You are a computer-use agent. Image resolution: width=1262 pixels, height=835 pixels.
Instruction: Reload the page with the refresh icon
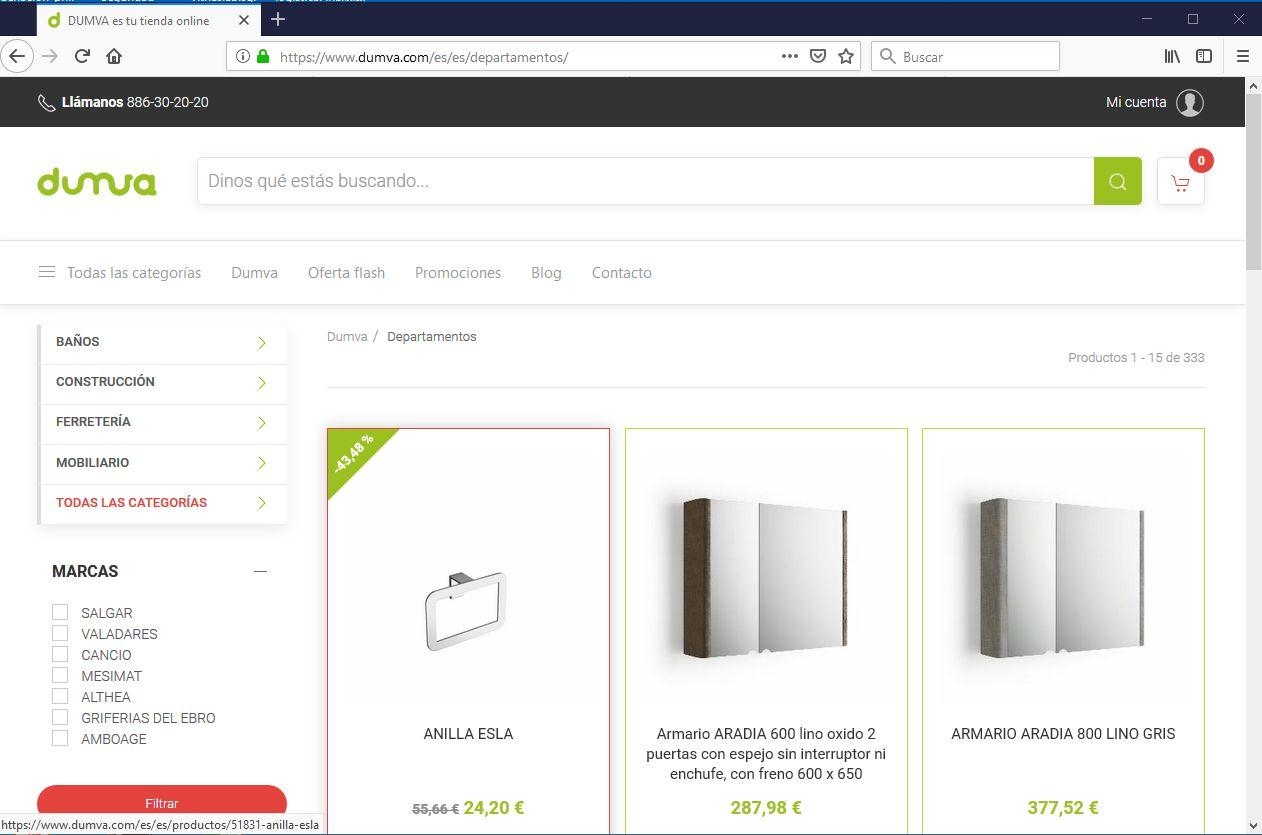click(x=83, y=57)
